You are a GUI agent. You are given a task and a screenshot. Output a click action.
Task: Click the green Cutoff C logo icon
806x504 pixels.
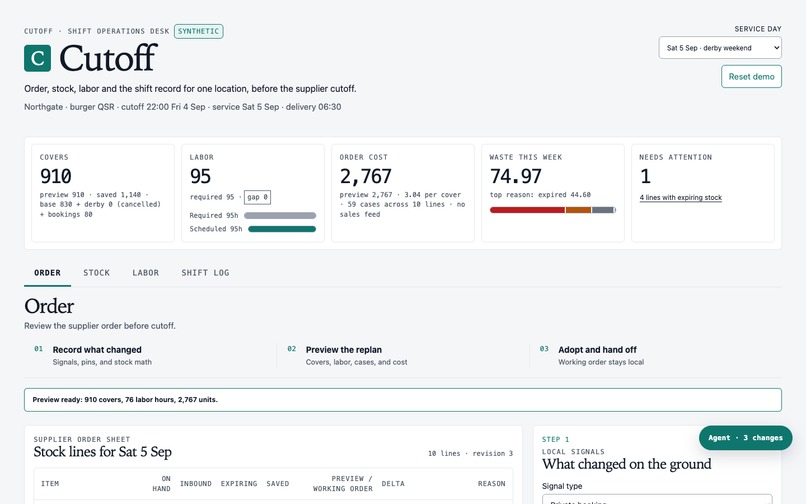(x=38, y=58)
